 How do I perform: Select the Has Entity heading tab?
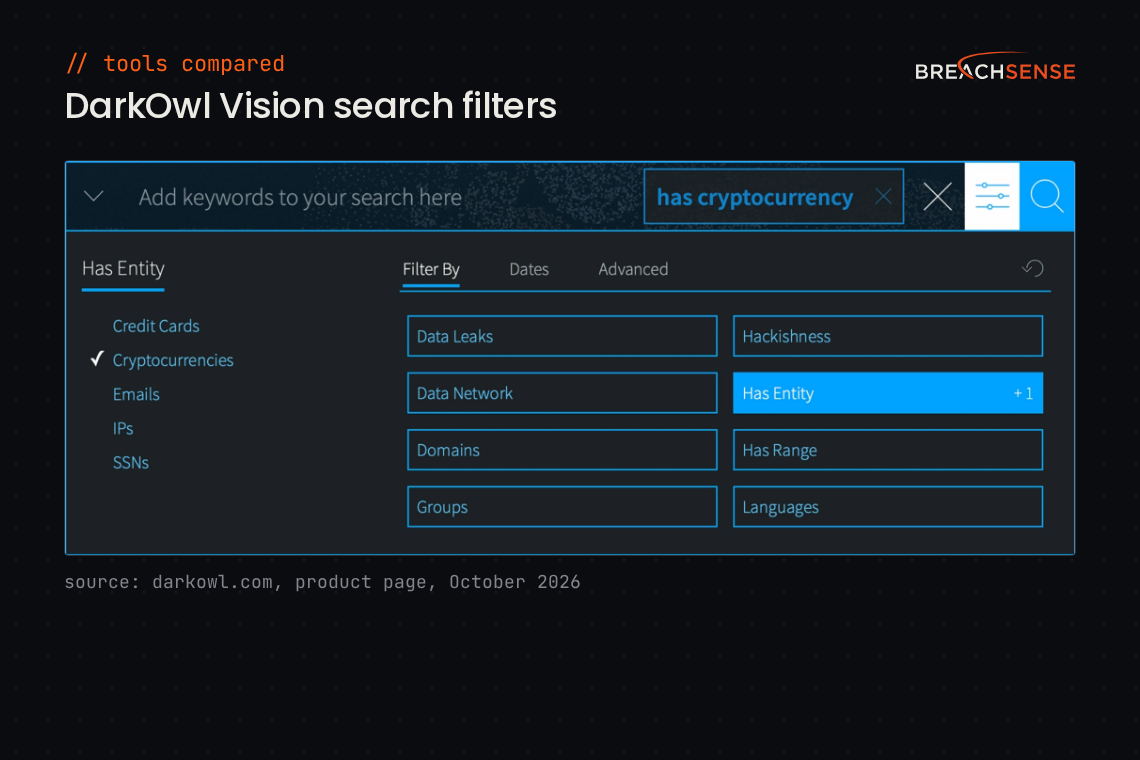point(123,269)
